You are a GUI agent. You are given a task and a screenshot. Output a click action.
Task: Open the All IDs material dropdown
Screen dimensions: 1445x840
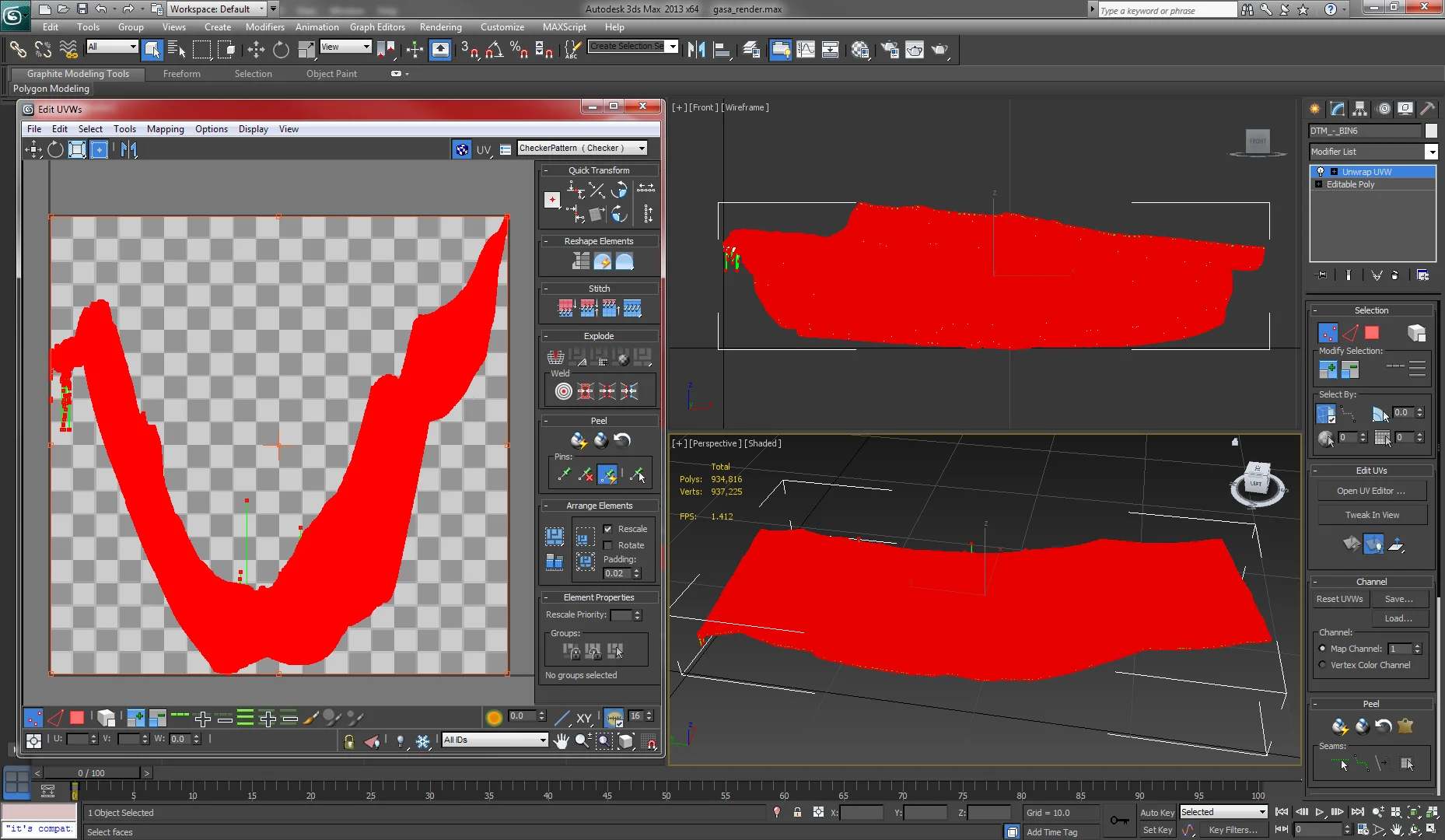(x=495, y=740)
